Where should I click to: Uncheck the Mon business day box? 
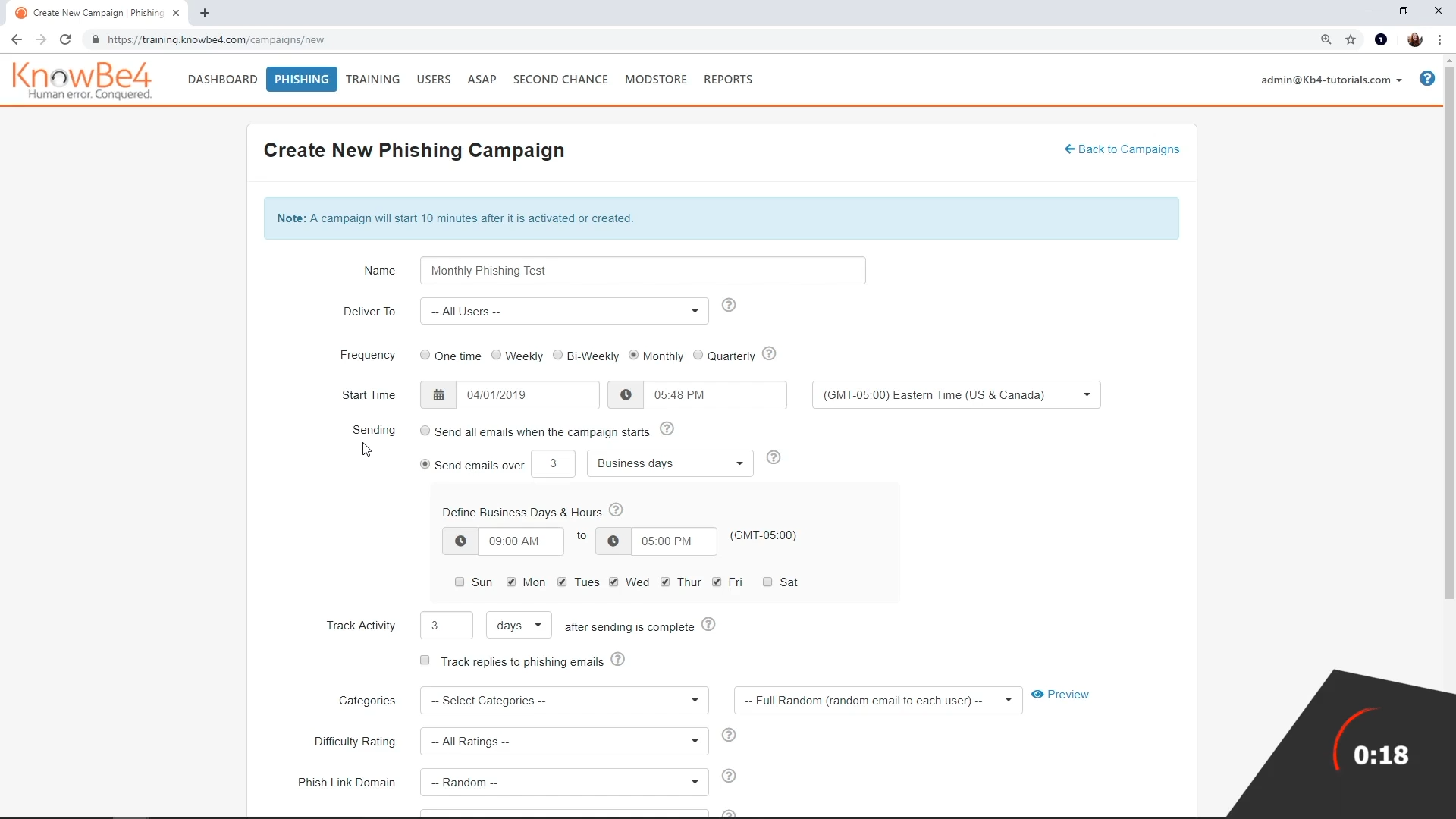pos(511,582)
